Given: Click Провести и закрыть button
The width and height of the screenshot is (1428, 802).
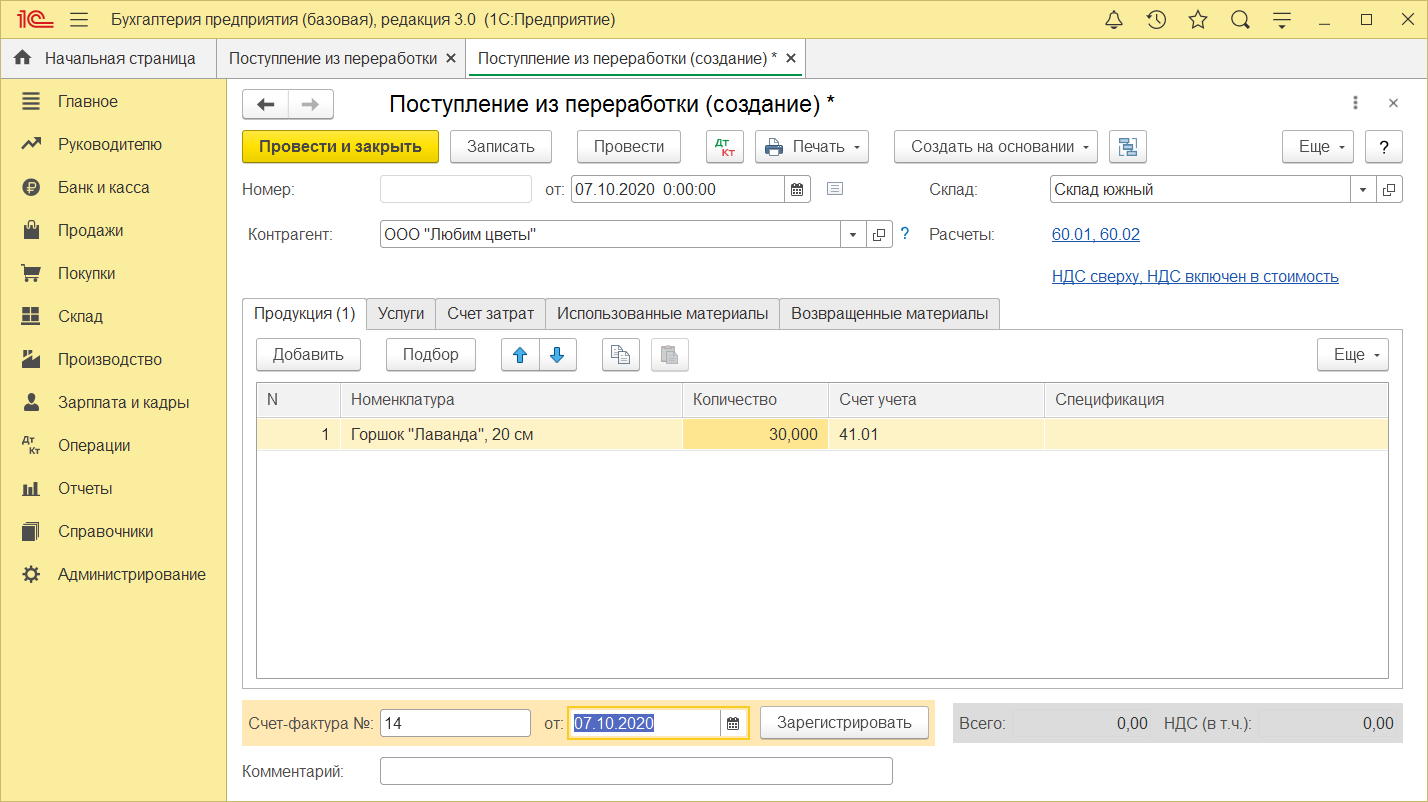Looking at the screenshot, I should (340, 147).
